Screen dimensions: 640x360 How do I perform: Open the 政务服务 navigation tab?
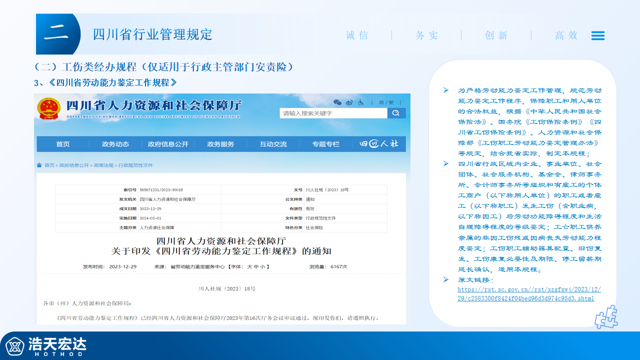220,144
